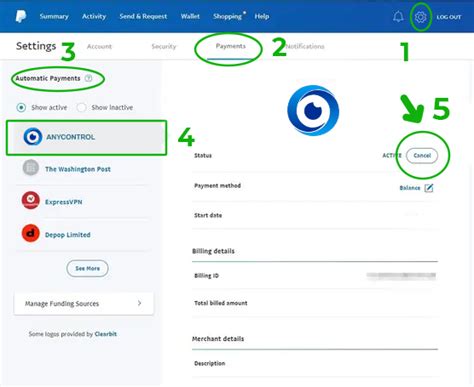The width and height of the screenshot is (474, 387).
Task: Switch to the Notifications tab
Action: (305, 46)
